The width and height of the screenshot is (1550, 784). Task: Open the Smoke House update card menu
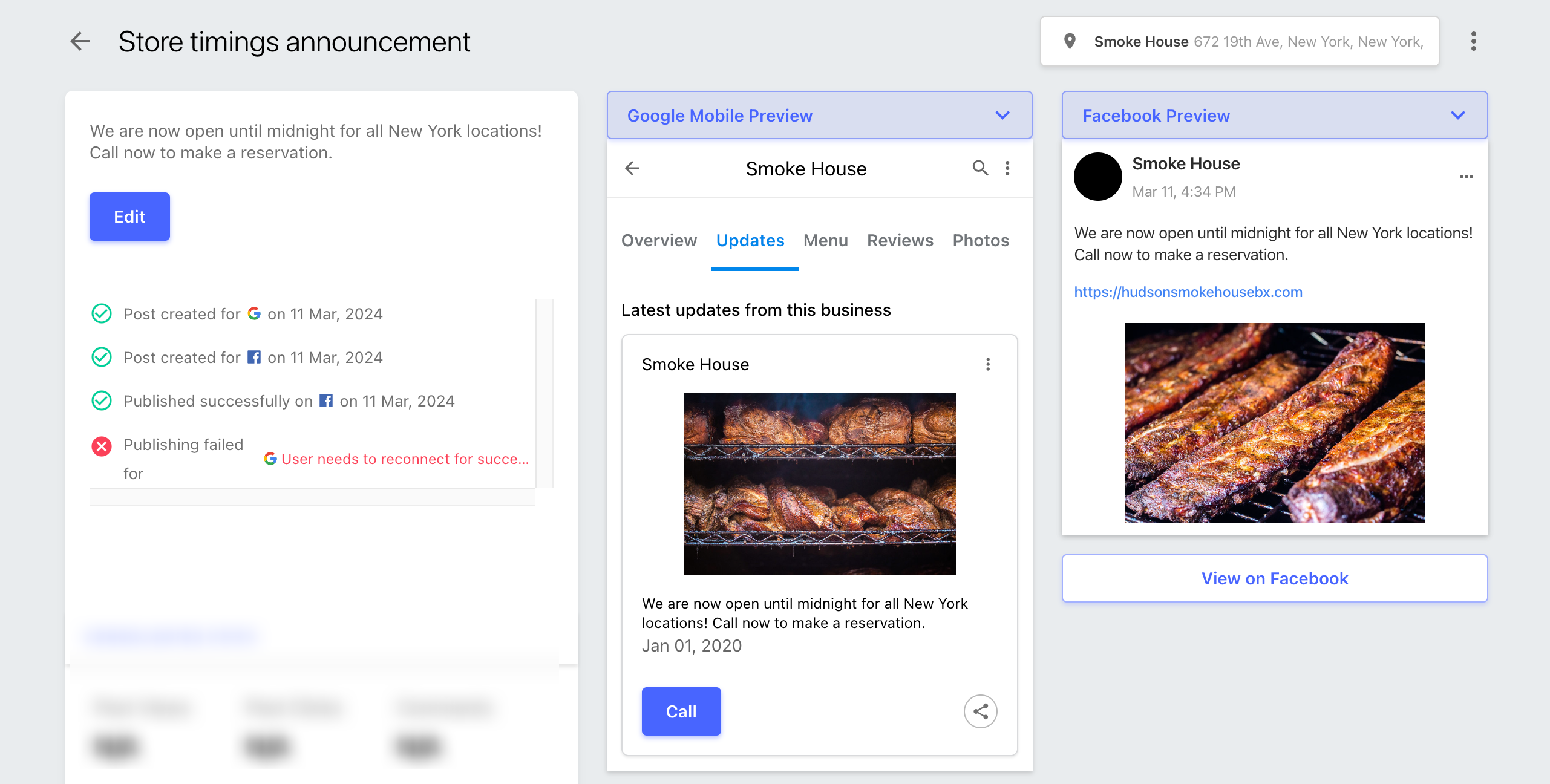click(x=988, y=364)
